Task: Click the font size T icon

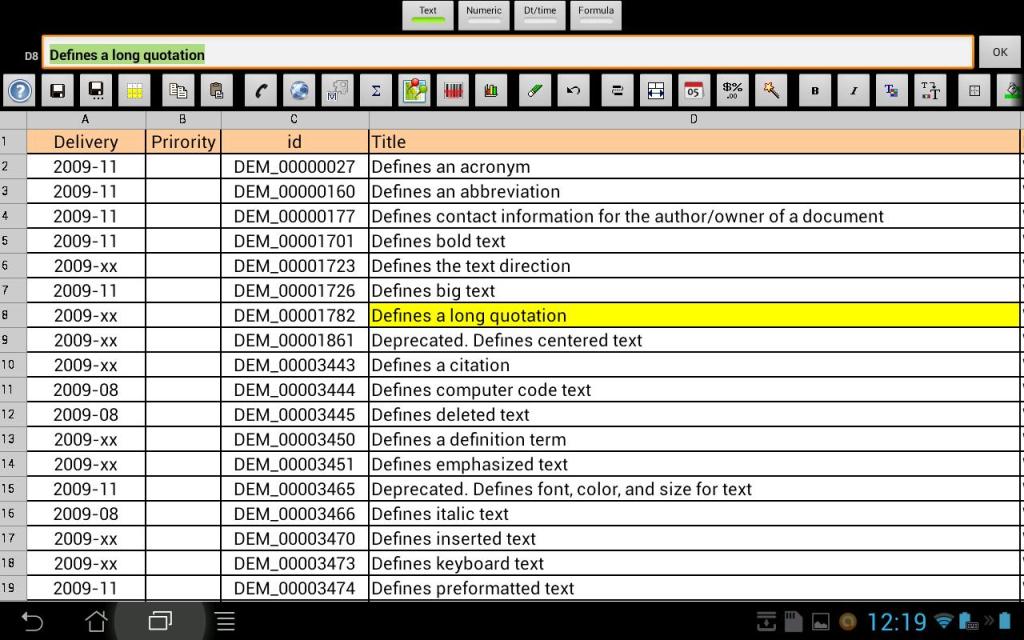Action: pyautogui.click(x=930, y=91)
